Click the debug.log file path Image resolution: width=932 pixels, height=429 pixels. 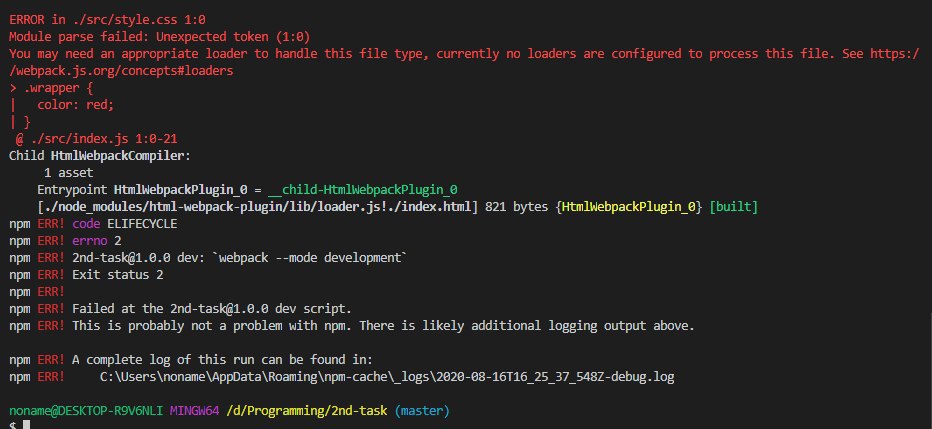click(x=387, y=377)
